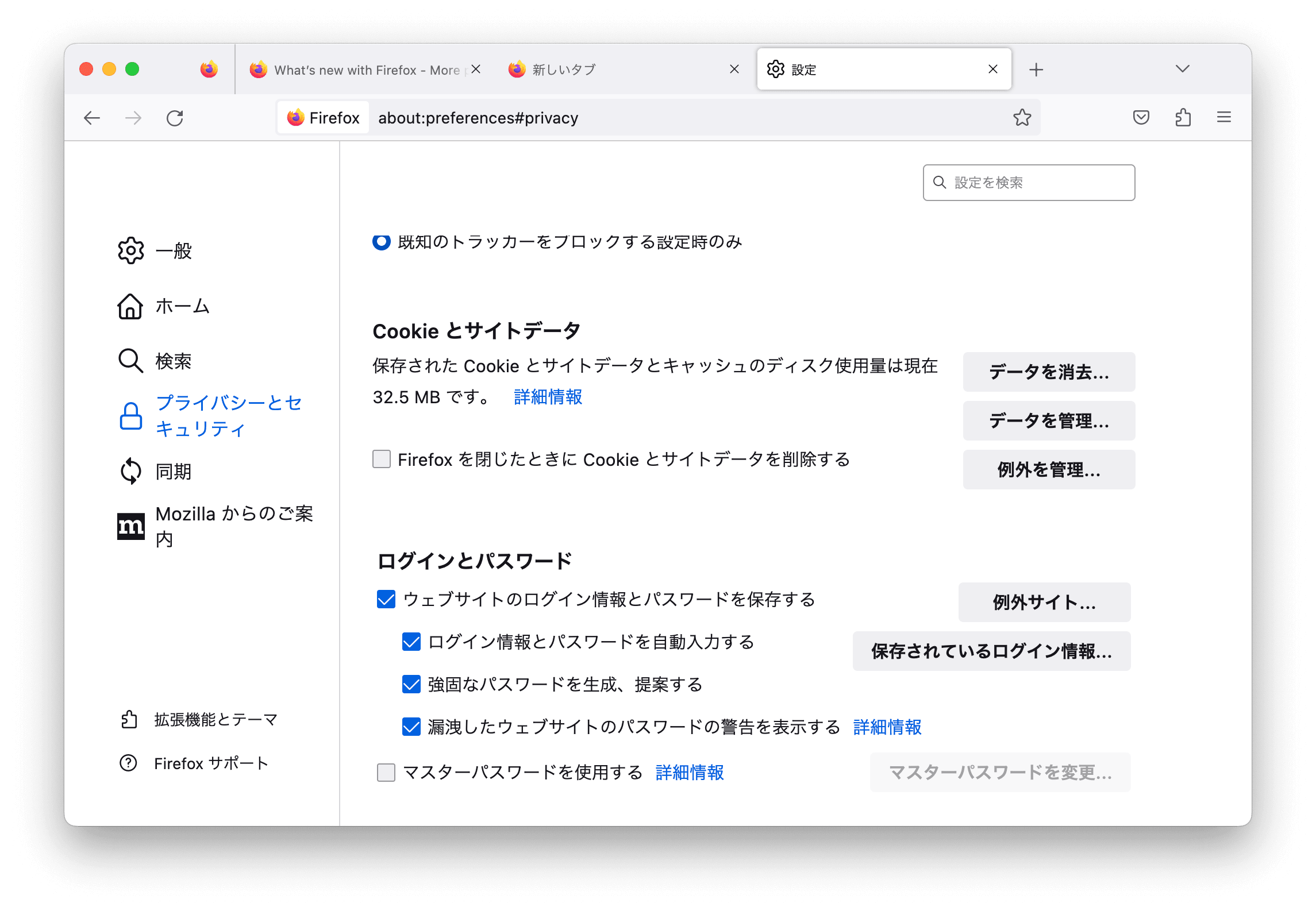Open the 同期 settings category
This screenshot has height=911, width=1316.
click(155, 472)
